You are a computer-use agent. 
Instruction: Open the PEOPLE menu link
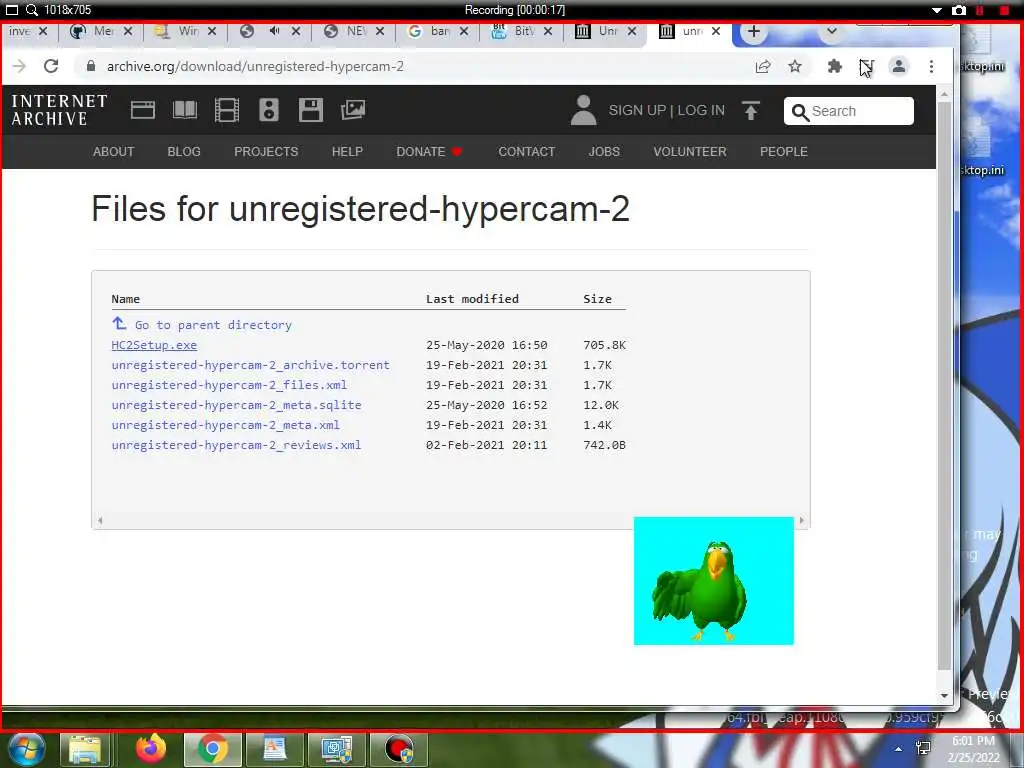tap(784, 152)
